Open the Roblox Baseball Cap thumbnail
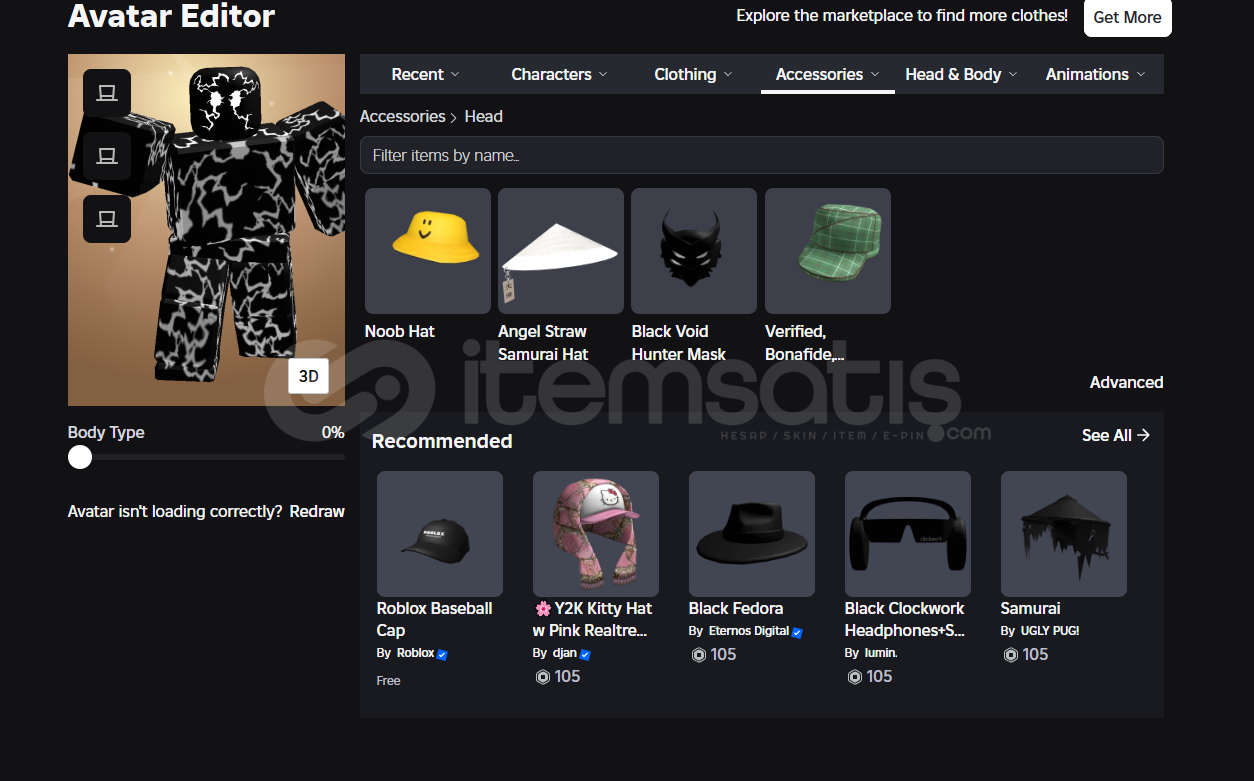Screen dimensions: 1254x781 pyautogui.click(x=440, y=534)
